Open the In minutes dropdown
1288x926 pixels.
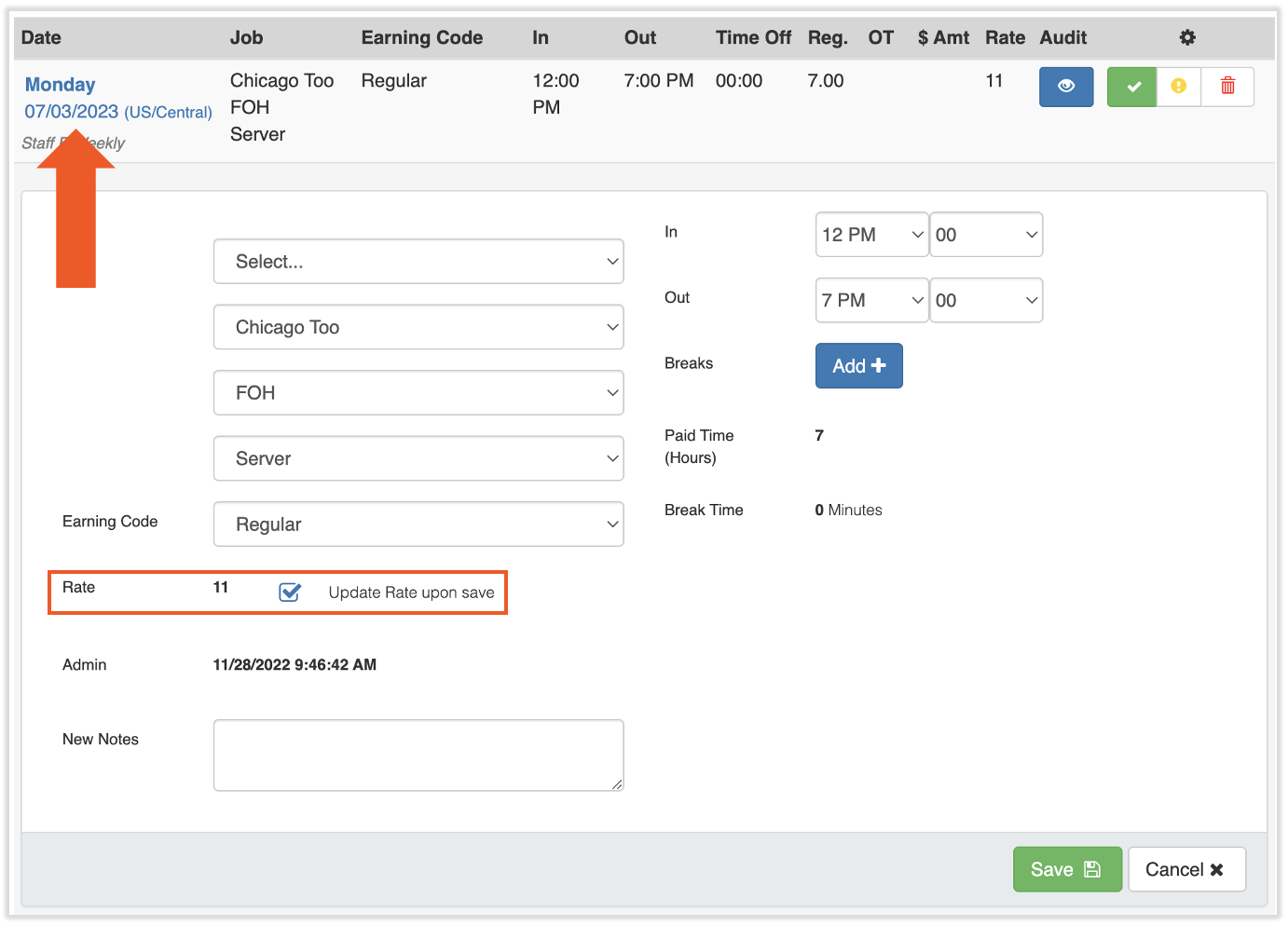coord(985,235)
